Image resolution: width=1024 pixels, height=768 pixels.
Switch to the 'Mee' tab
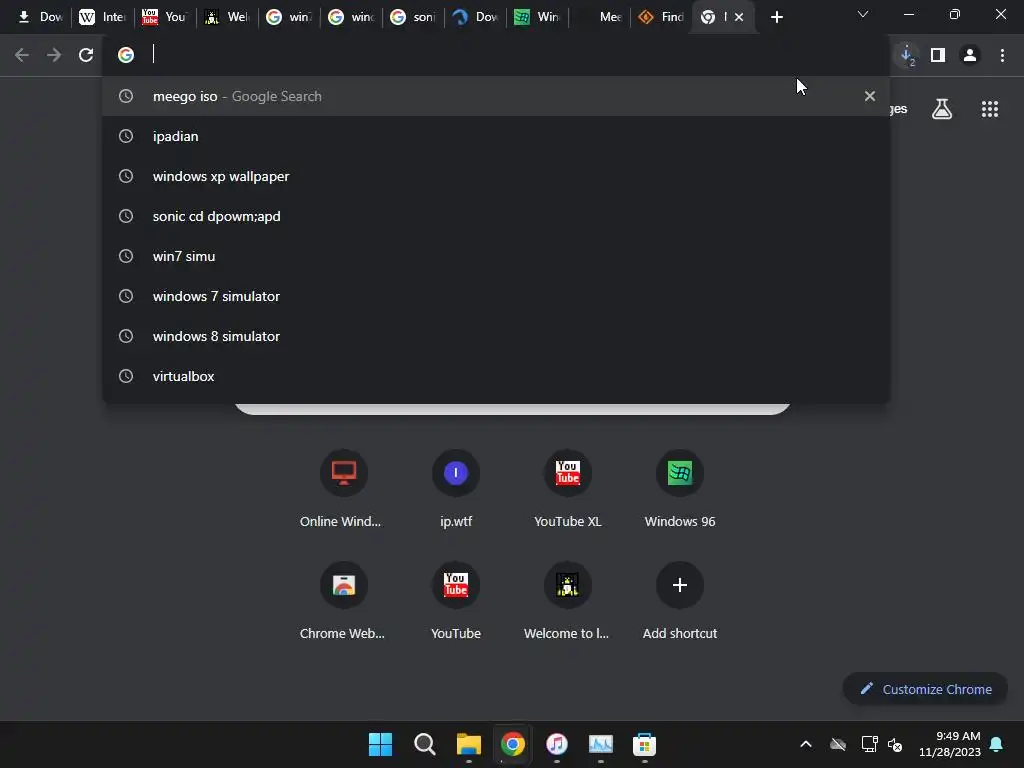click(x=600, y=17)
